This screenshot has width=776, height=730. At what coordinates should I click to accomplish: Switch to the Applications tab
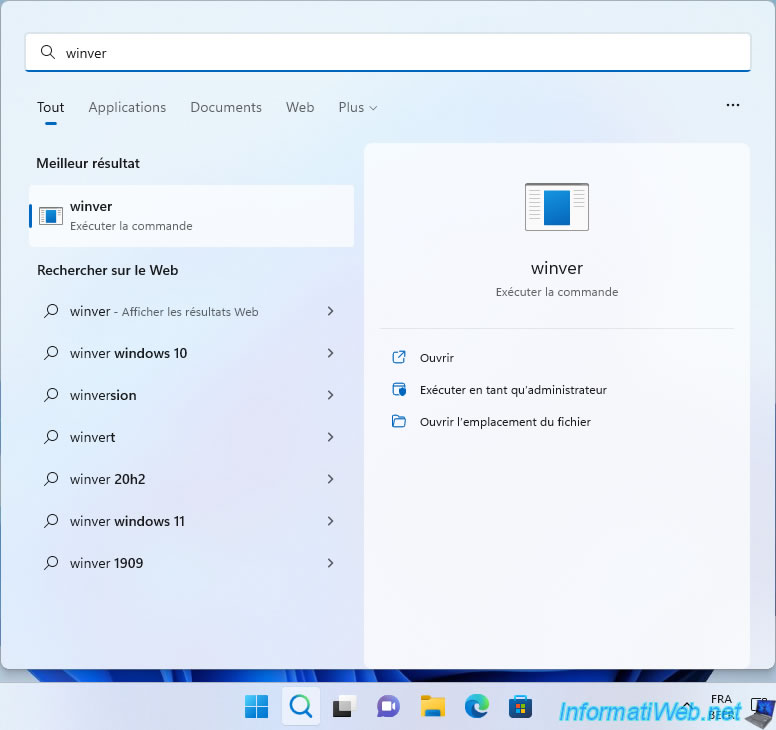(x=127, y=107)
